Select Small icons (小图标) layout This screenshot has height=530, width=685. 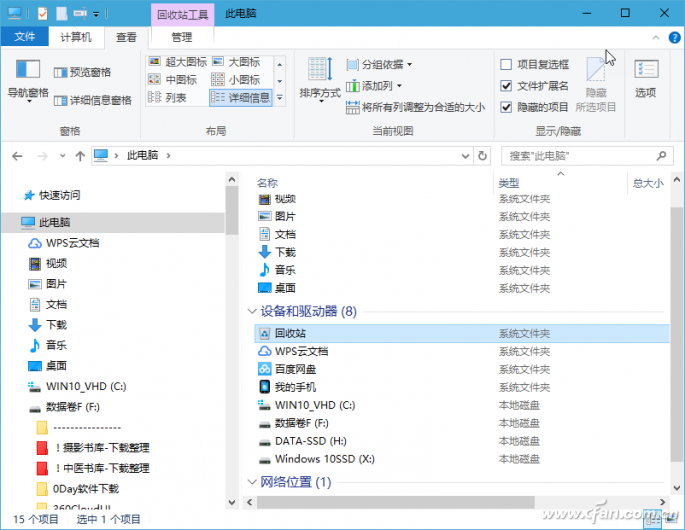[236, 80]
